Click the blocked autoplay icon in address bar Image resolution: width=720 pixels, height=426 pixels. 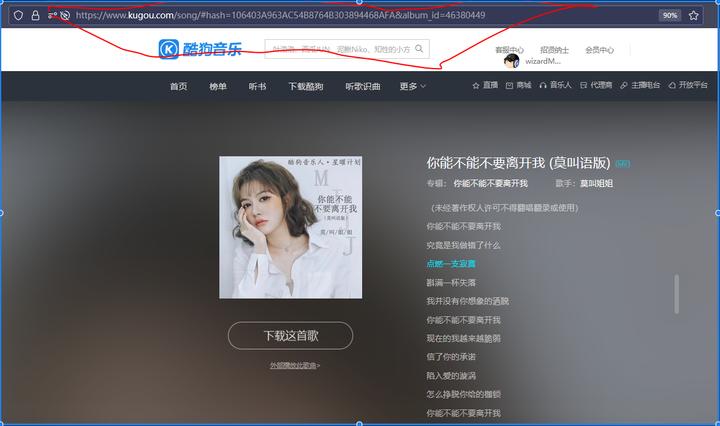65,15
